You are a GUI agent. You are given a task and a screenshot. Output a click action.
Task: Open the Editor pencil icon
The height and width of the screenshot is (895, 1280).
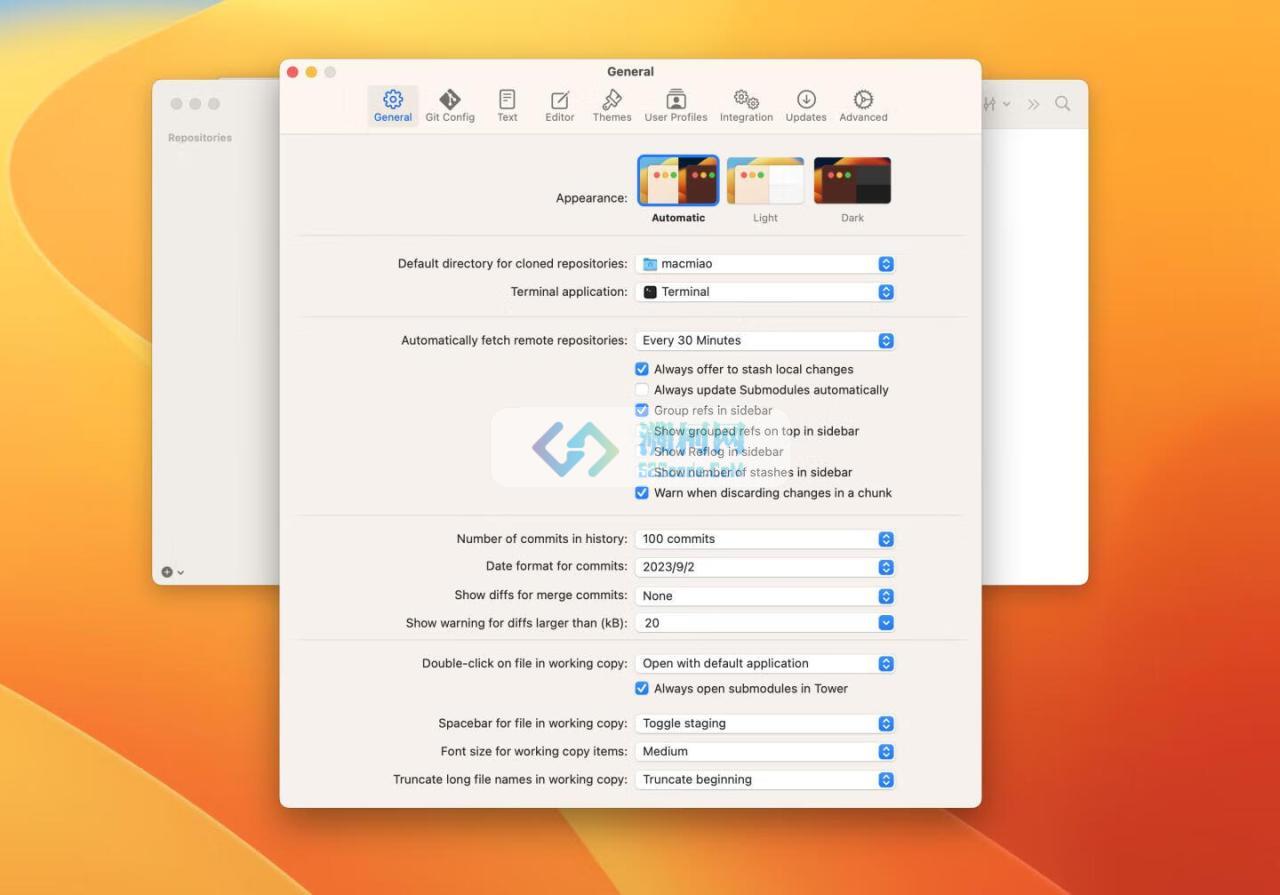click(560, 99)
